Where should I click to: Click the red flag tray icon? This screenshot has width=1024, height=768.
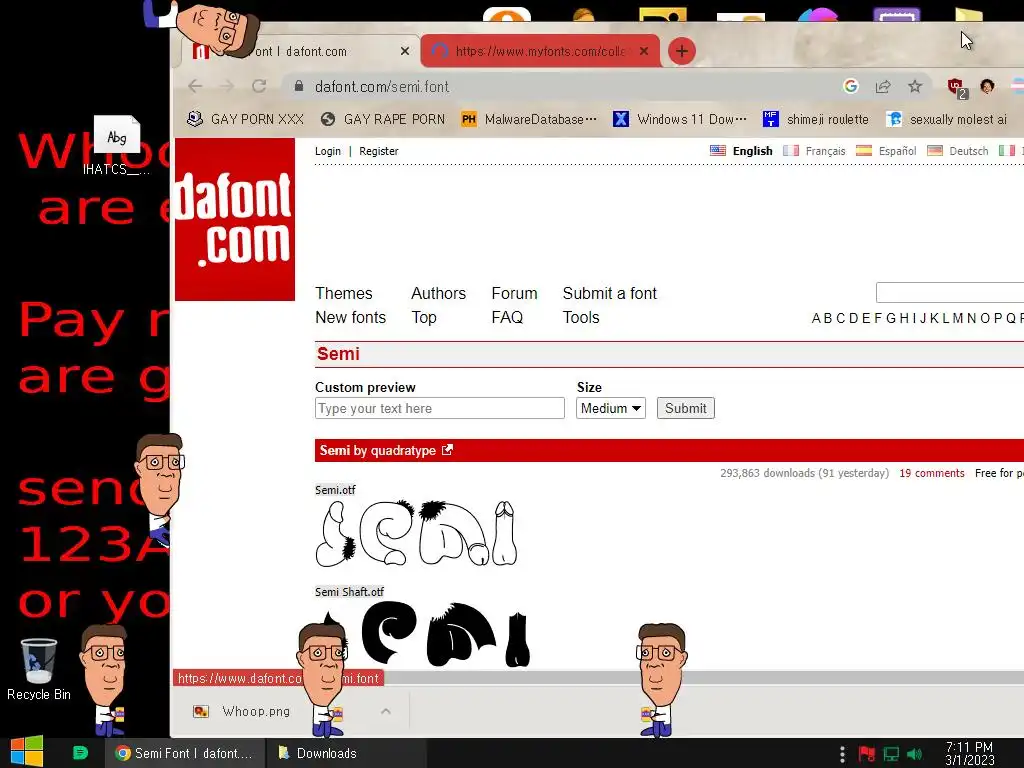coord(867,754)
